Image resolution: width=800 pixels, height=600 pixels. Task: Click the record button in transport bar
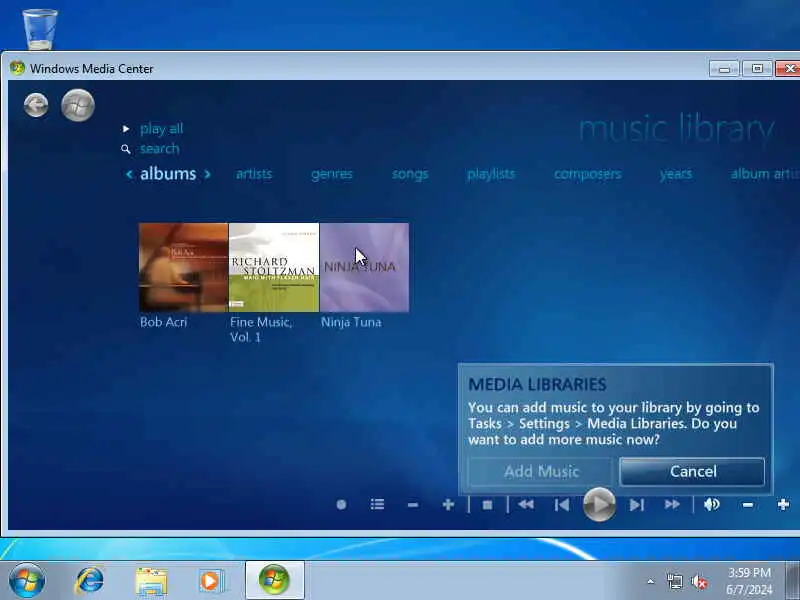point(341,505)
